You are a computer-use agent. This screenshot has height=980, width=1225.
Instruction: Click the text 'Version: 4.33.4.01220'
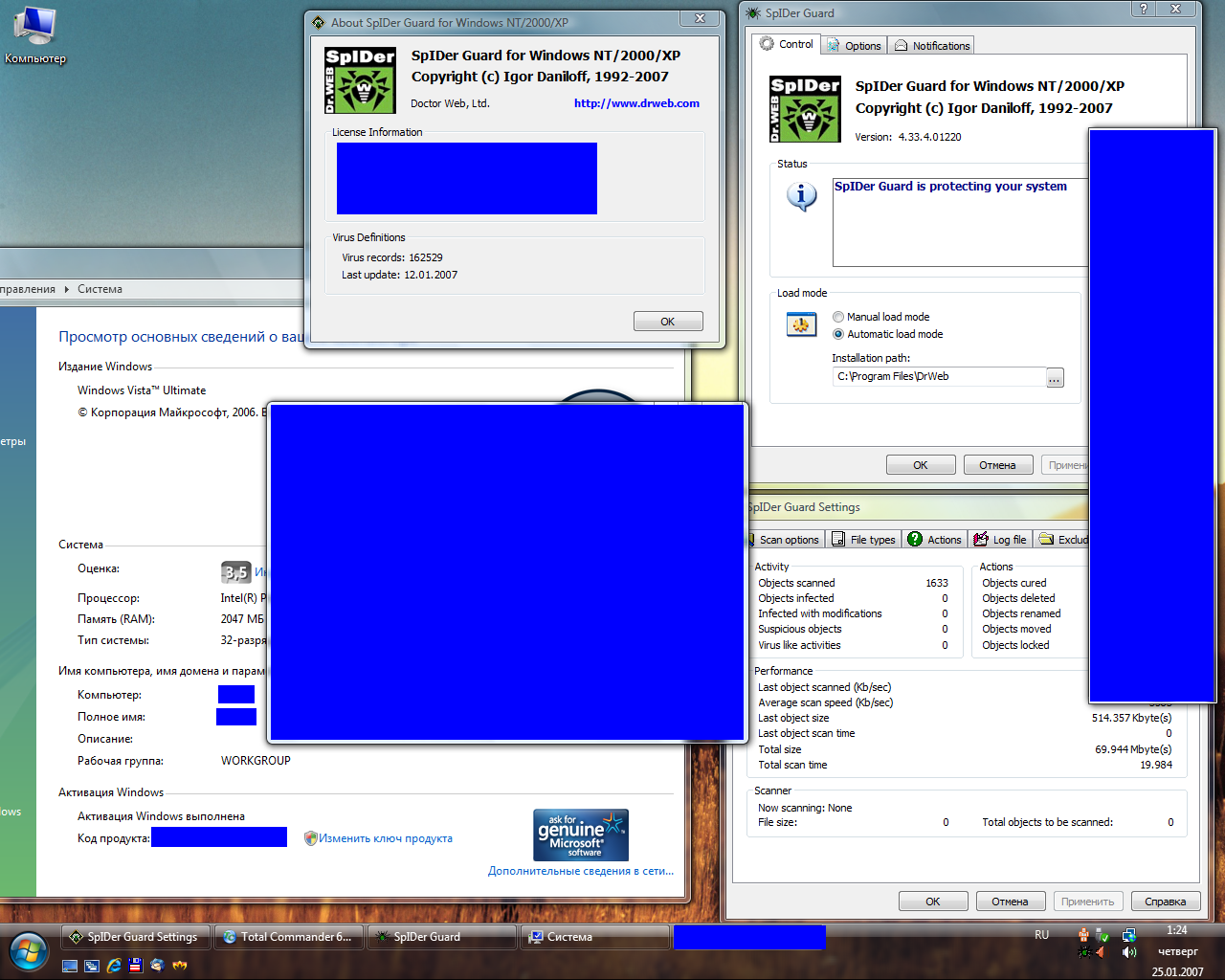tap(908, 137)
